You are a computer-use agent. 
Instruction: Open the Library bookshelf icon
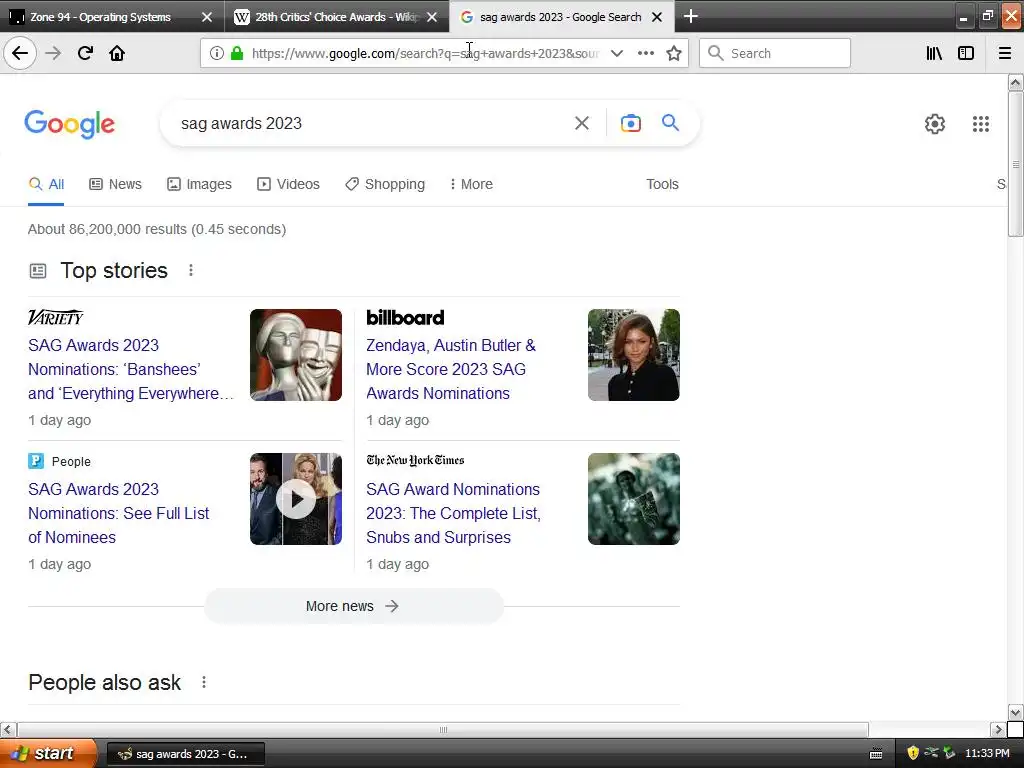pos(934,53)
